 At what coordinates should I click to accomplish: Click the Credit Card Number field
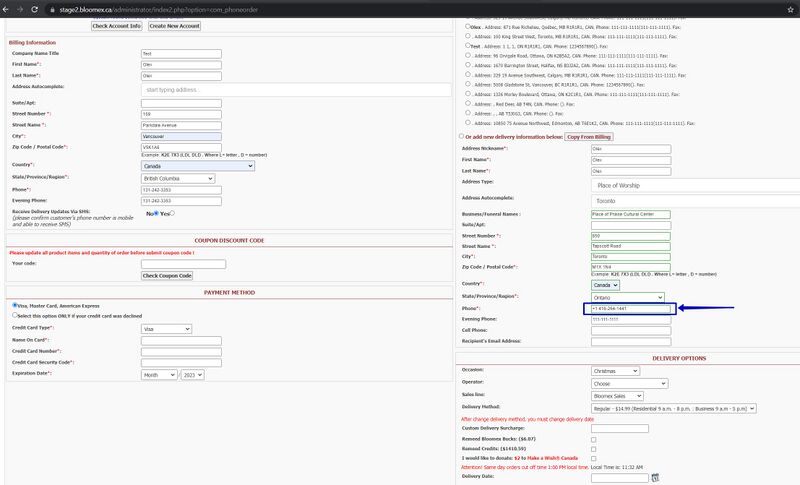click(181, 351)
